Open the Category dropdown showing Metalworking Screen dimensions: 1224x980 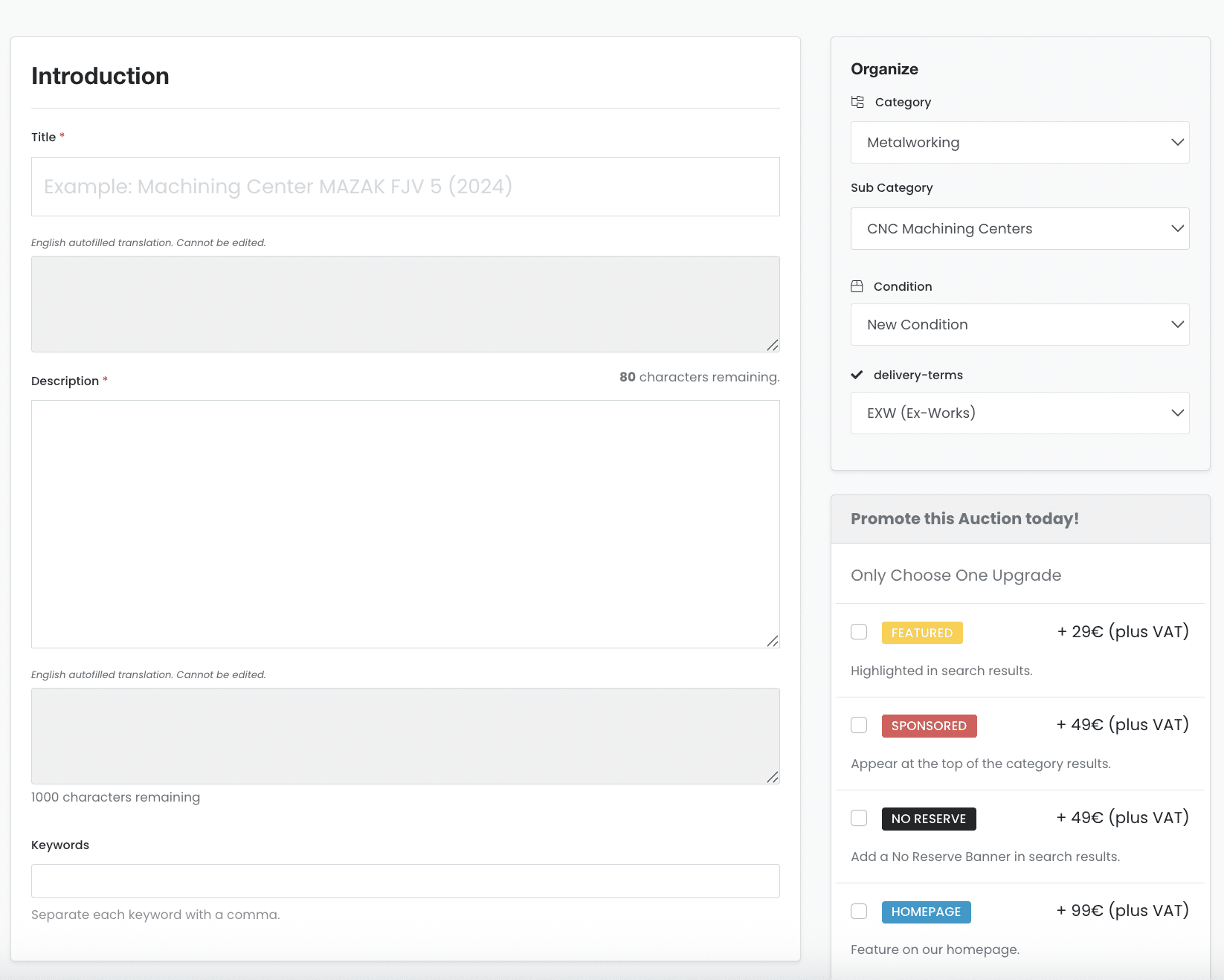pyautogui.click(x=1020, y=143)
